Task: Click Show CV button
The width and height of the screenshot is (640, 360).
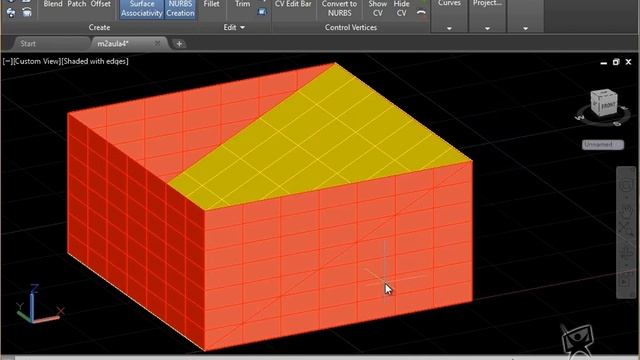Action: click(x=378, y=9)
